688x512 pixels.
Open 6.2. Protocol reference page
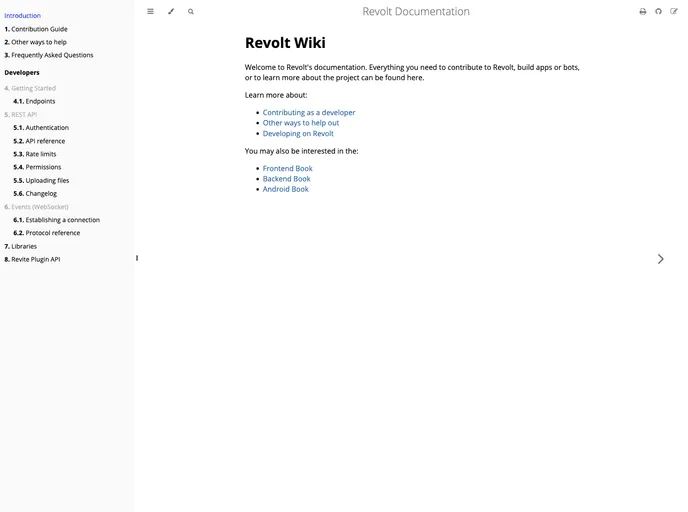(47, 233)
